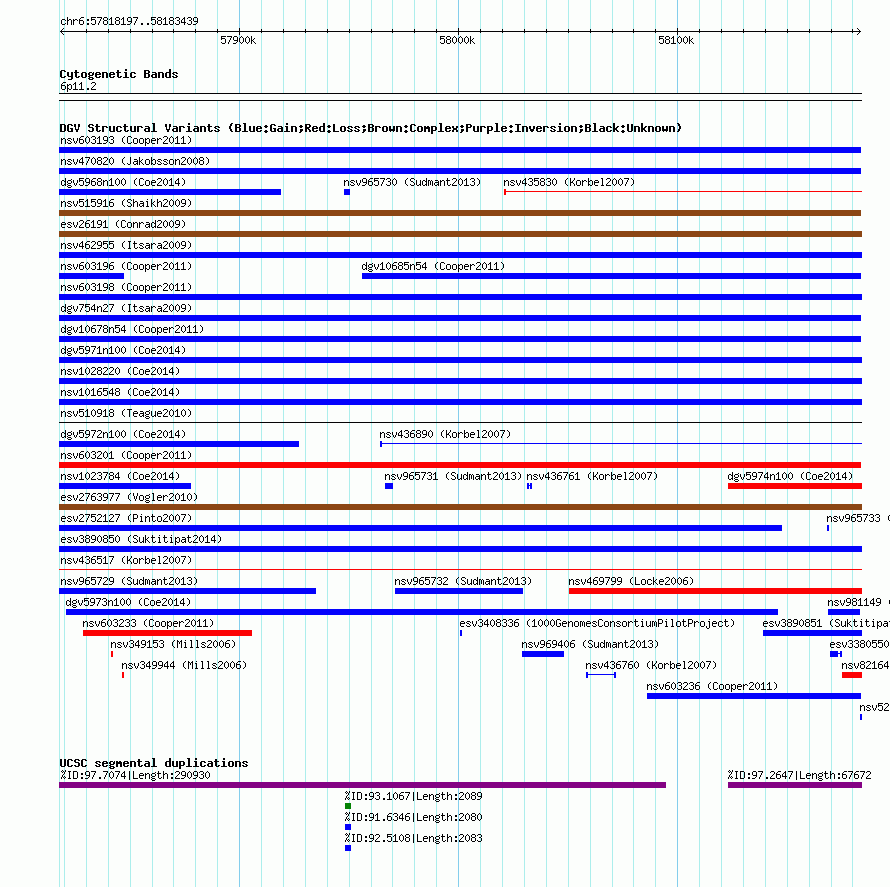Click the dgv10685n54 (Cooper2011) label

point(433,266)
